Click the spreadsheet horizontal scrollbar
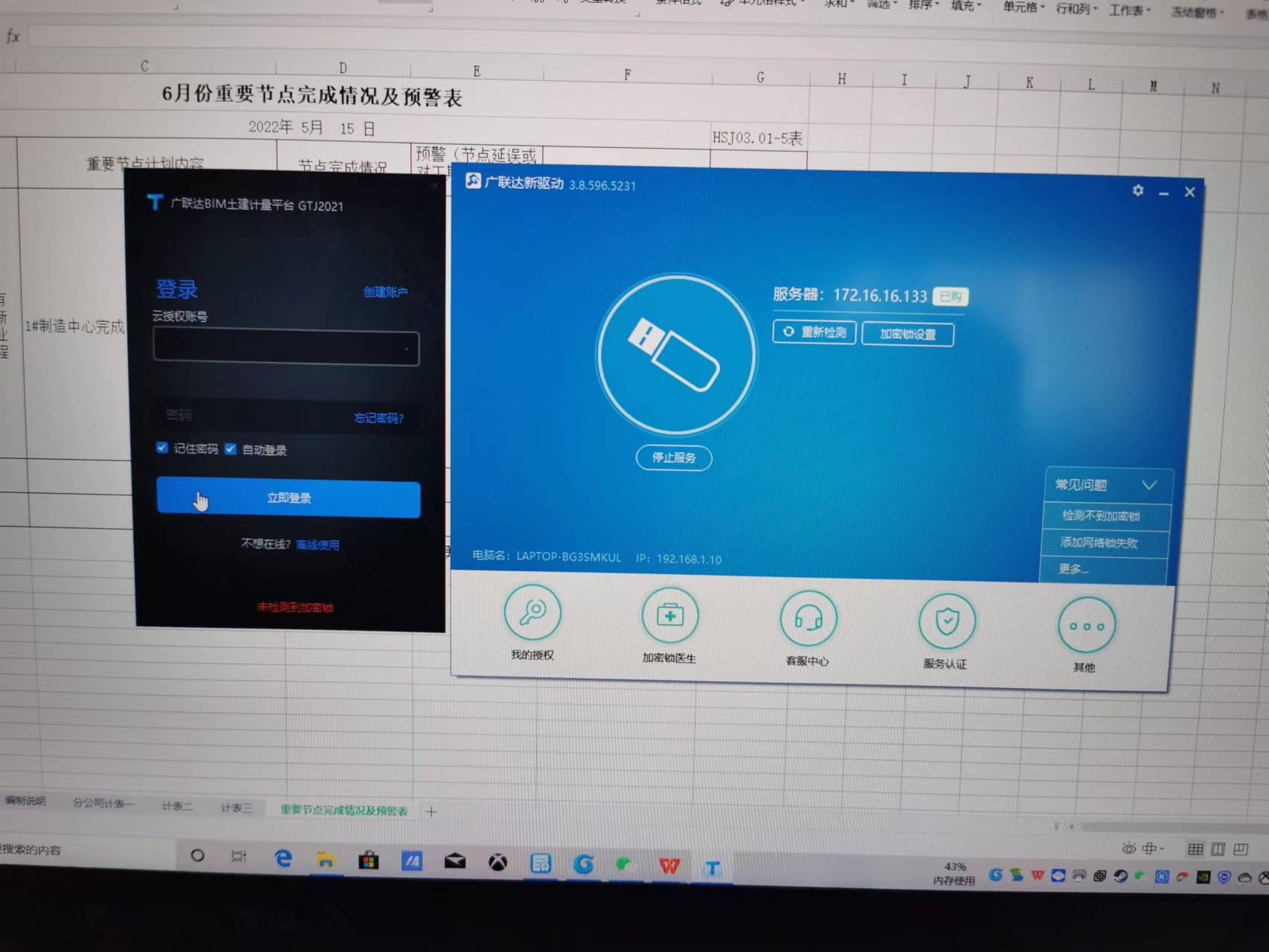1269x952 pixels. pyautogui.click(x=1175, y=827)
